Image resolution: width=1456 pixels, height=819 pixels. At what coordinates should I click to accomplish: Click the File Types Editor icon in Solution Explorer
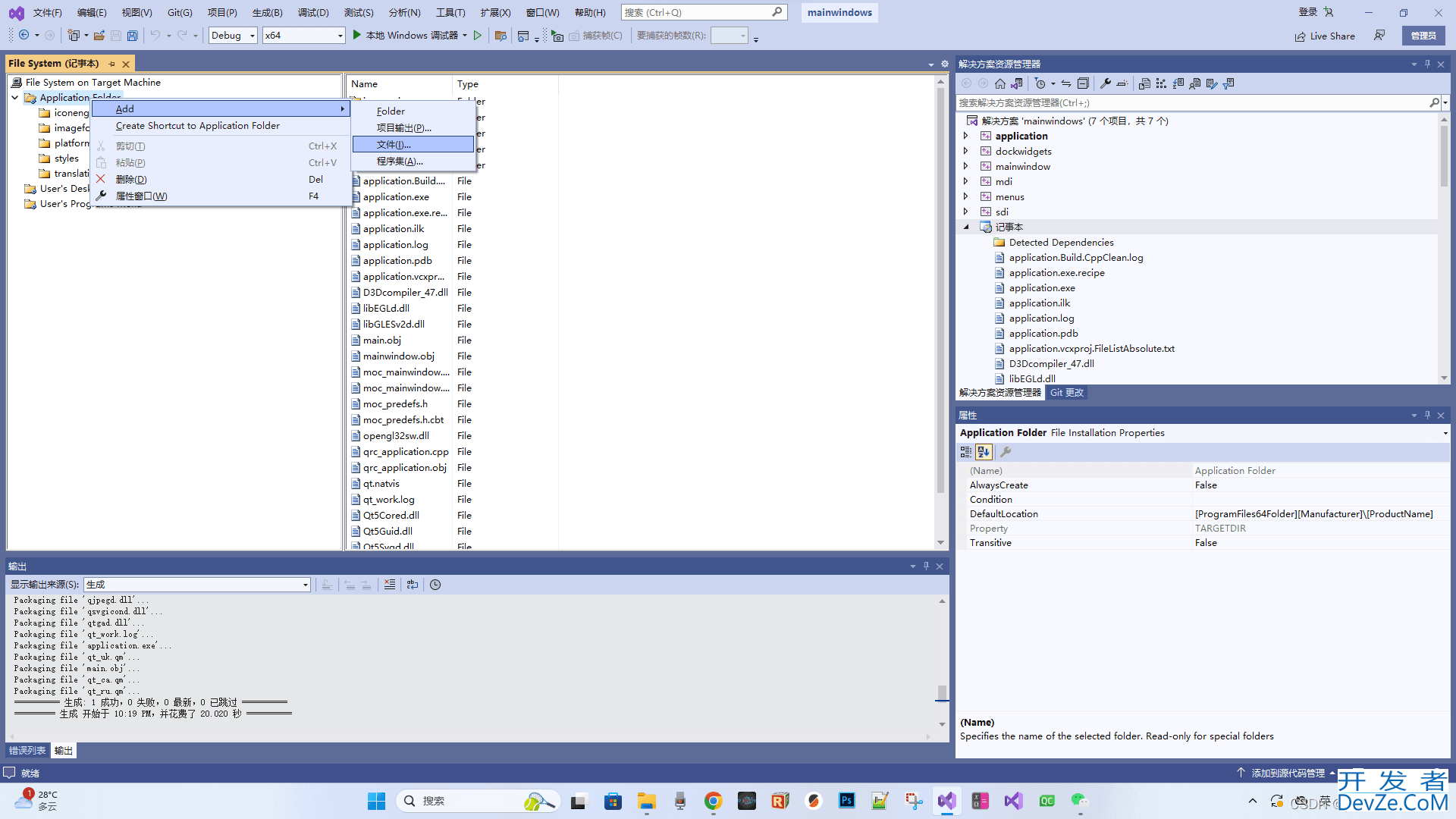tap(1178, 83)
